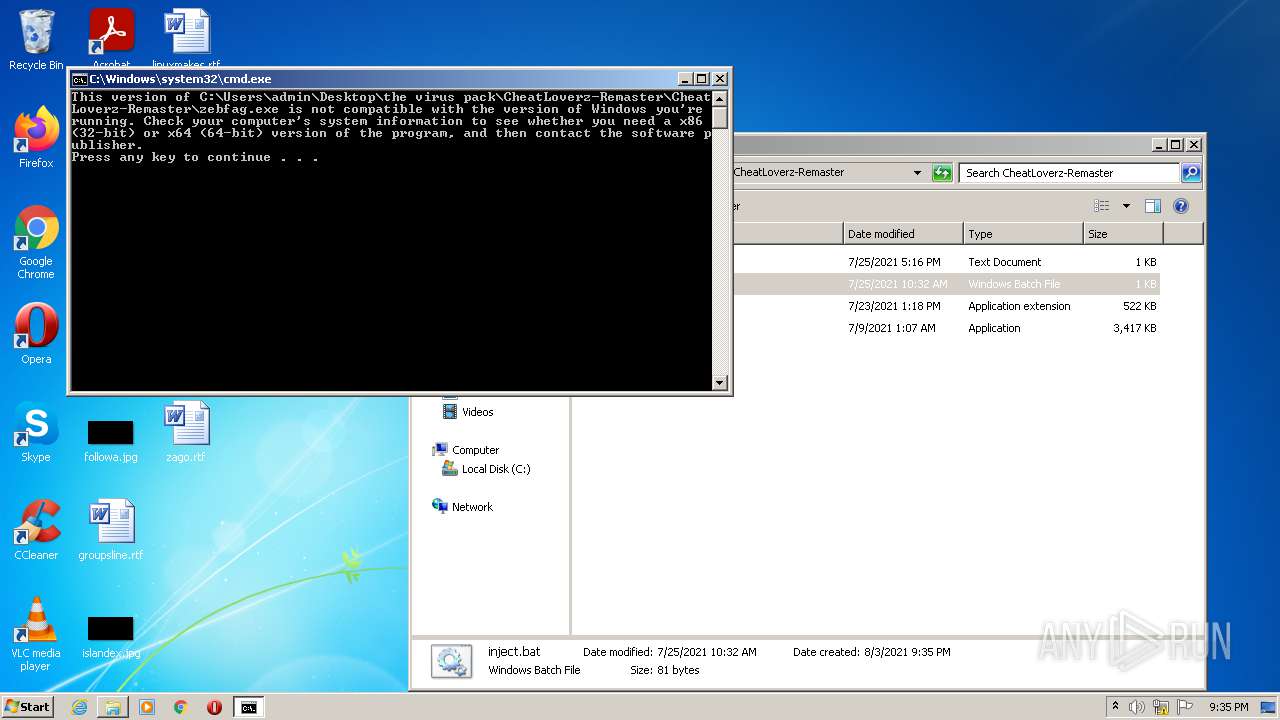Screen dimensions: 1280x720
Task: Open Acrobat Reader desktop shortcut
Action: [x=111, y=38]
